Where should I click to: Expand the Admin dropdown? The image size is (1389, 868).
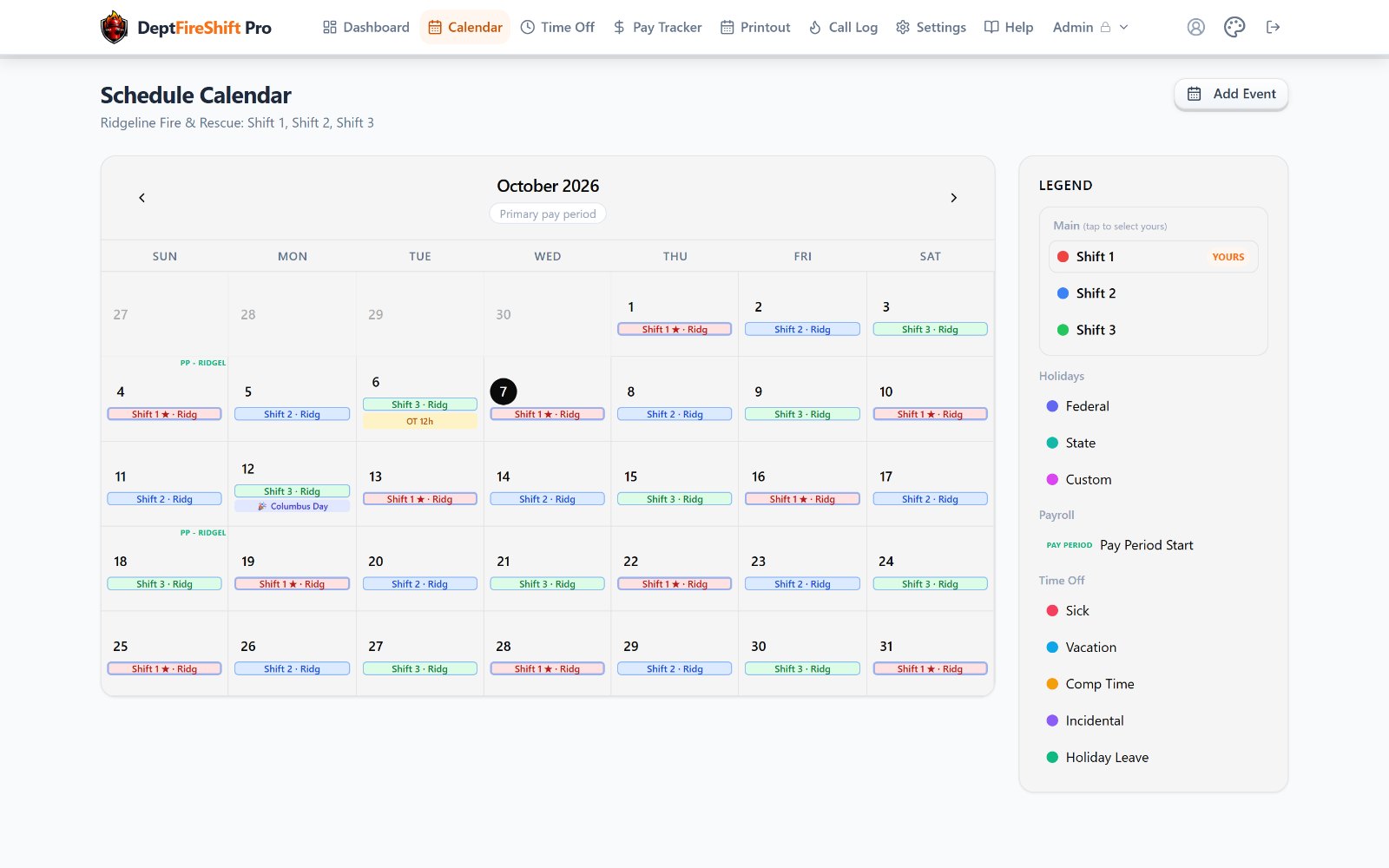pyautogui.click(x=1090, y=27)
